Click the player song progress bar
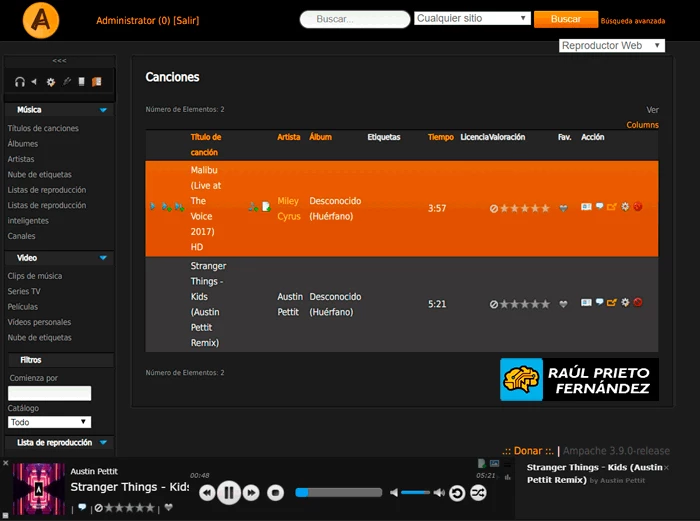Screen dimensions: 700x521 pyautogui.click(x=338, y=492)
